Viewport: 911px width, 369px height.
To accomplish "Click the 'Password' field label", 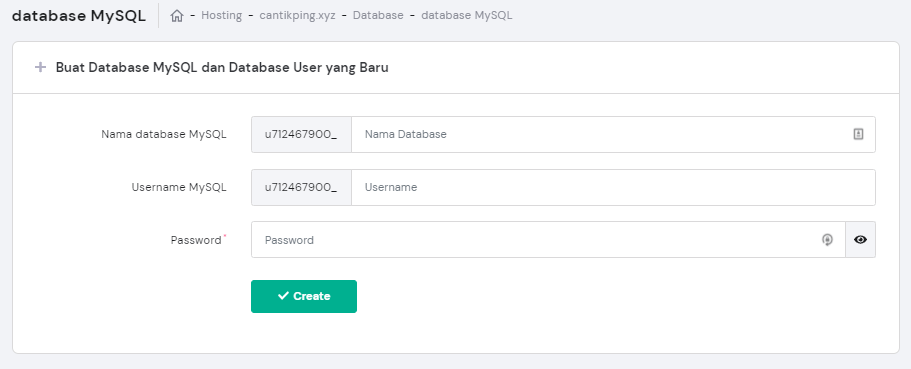I will pyautogui.click(x=196, y=240).
